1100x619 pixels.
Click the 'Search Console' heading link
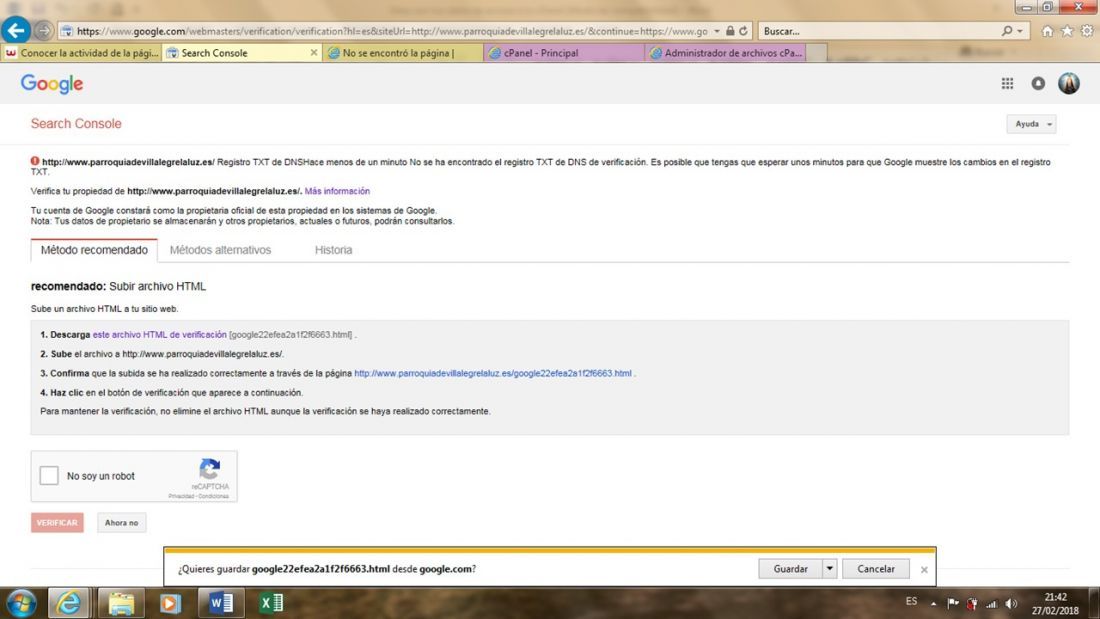(76, 124)
